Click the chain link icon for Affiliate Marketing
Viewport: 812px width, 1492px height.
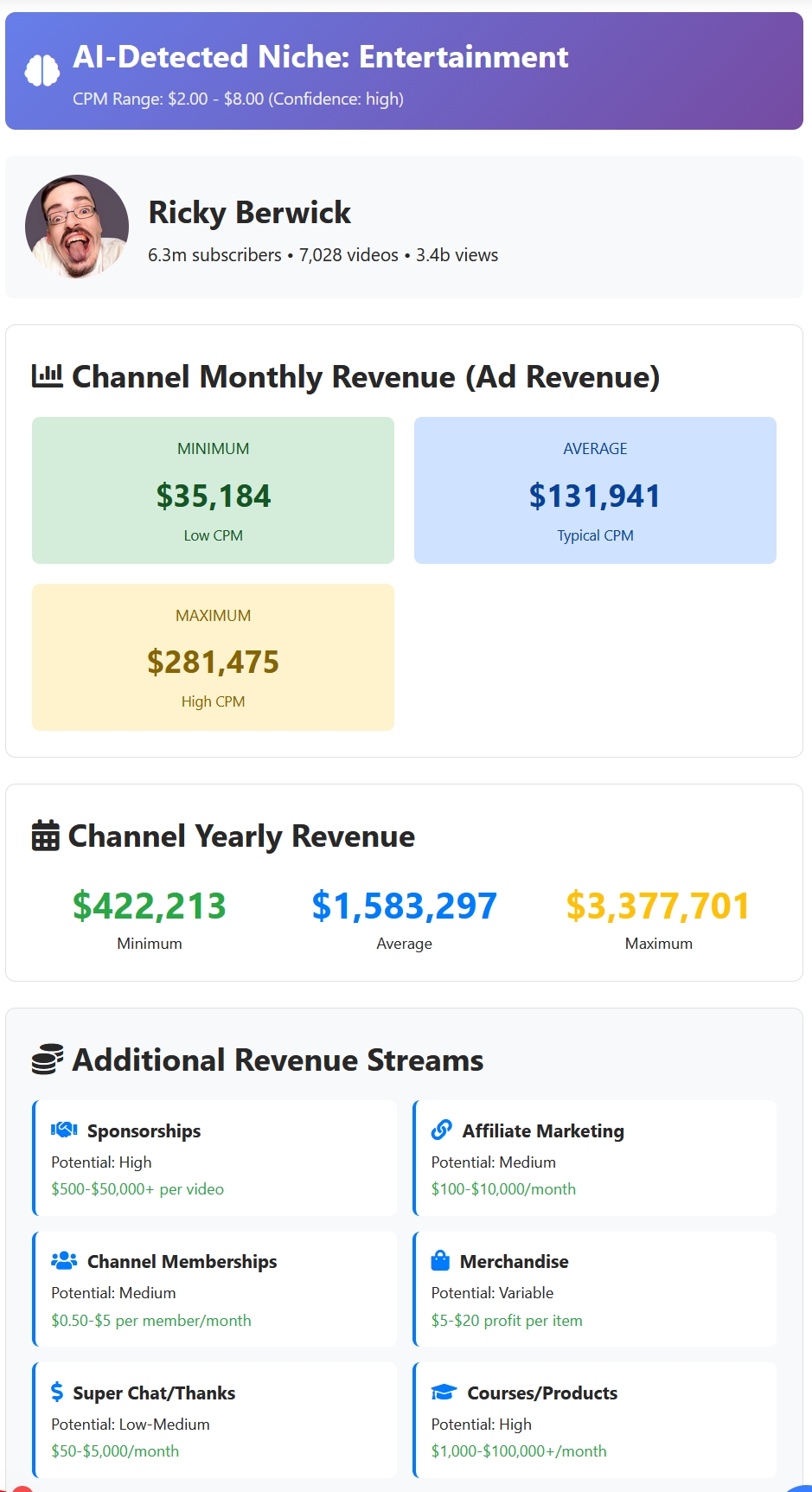pyautogui.click(x=442, y=1130)
